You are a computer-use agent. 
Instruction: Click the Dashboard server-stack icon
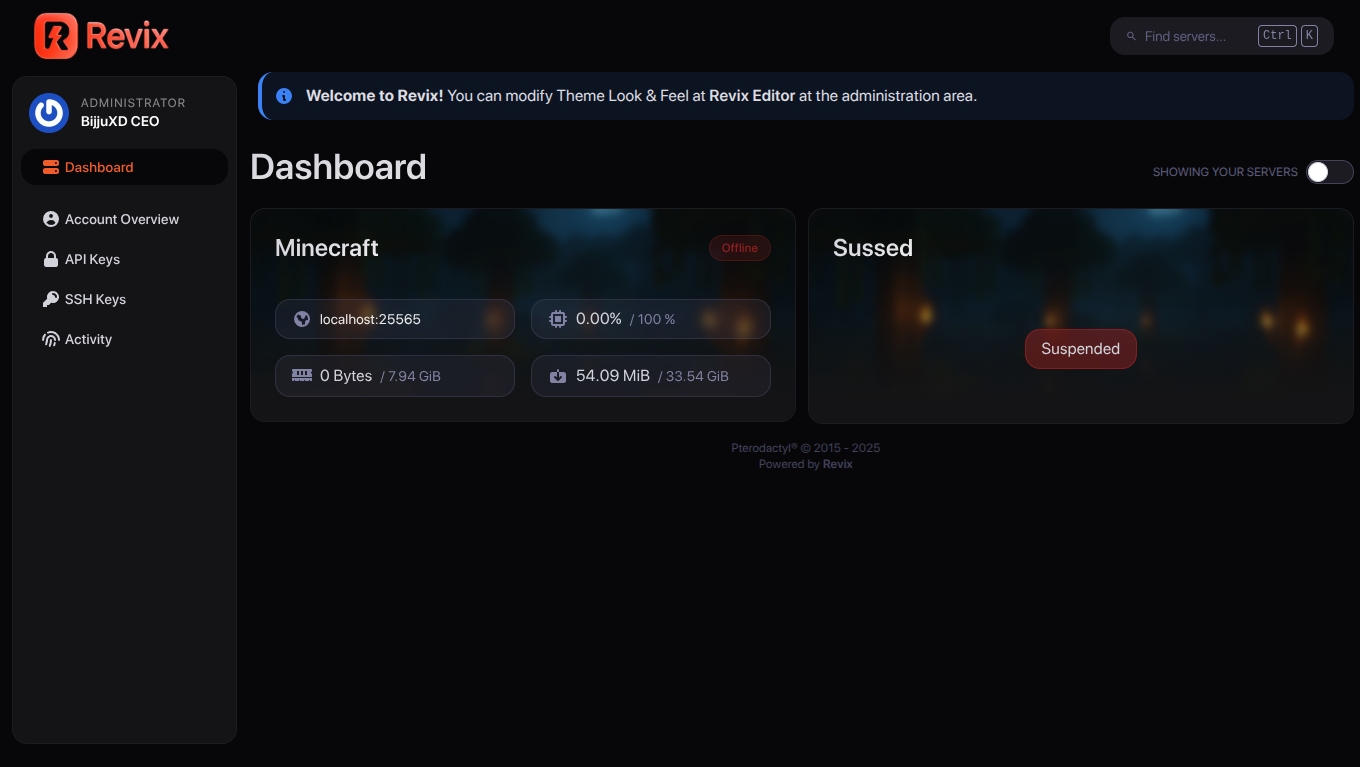pos(51,167)
